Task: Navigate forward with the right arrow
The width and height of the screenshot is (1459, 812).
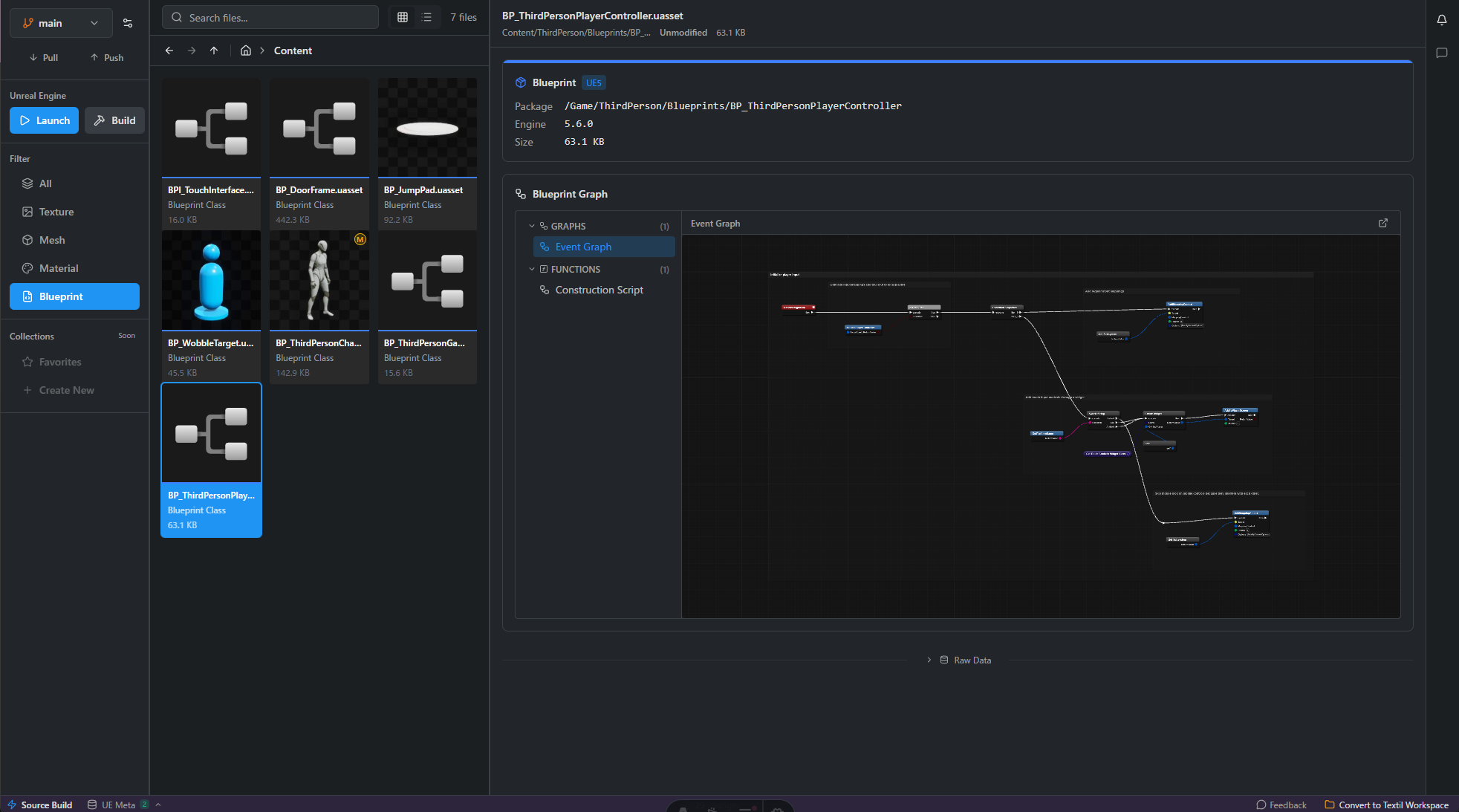Action: [x=192, y=51]
